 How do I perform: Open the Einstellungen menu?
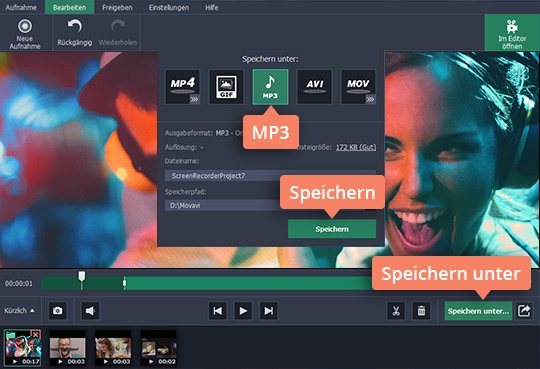pyautogui.click(x=169, y=7)
